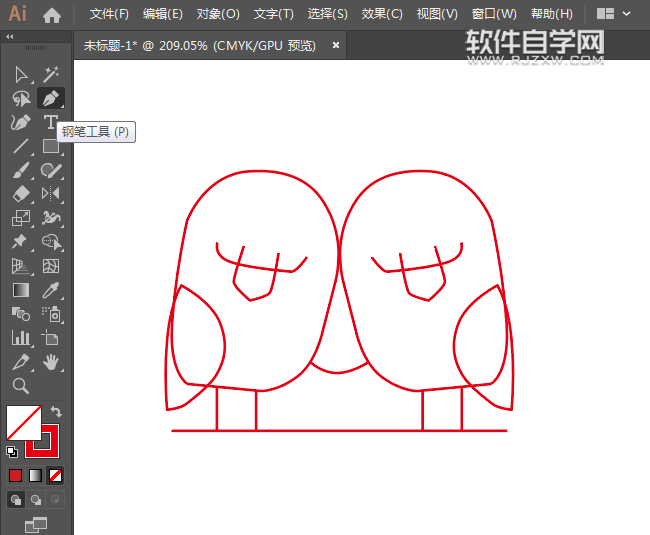
Task: Select the Slice tool
Action: coord(21,362)
